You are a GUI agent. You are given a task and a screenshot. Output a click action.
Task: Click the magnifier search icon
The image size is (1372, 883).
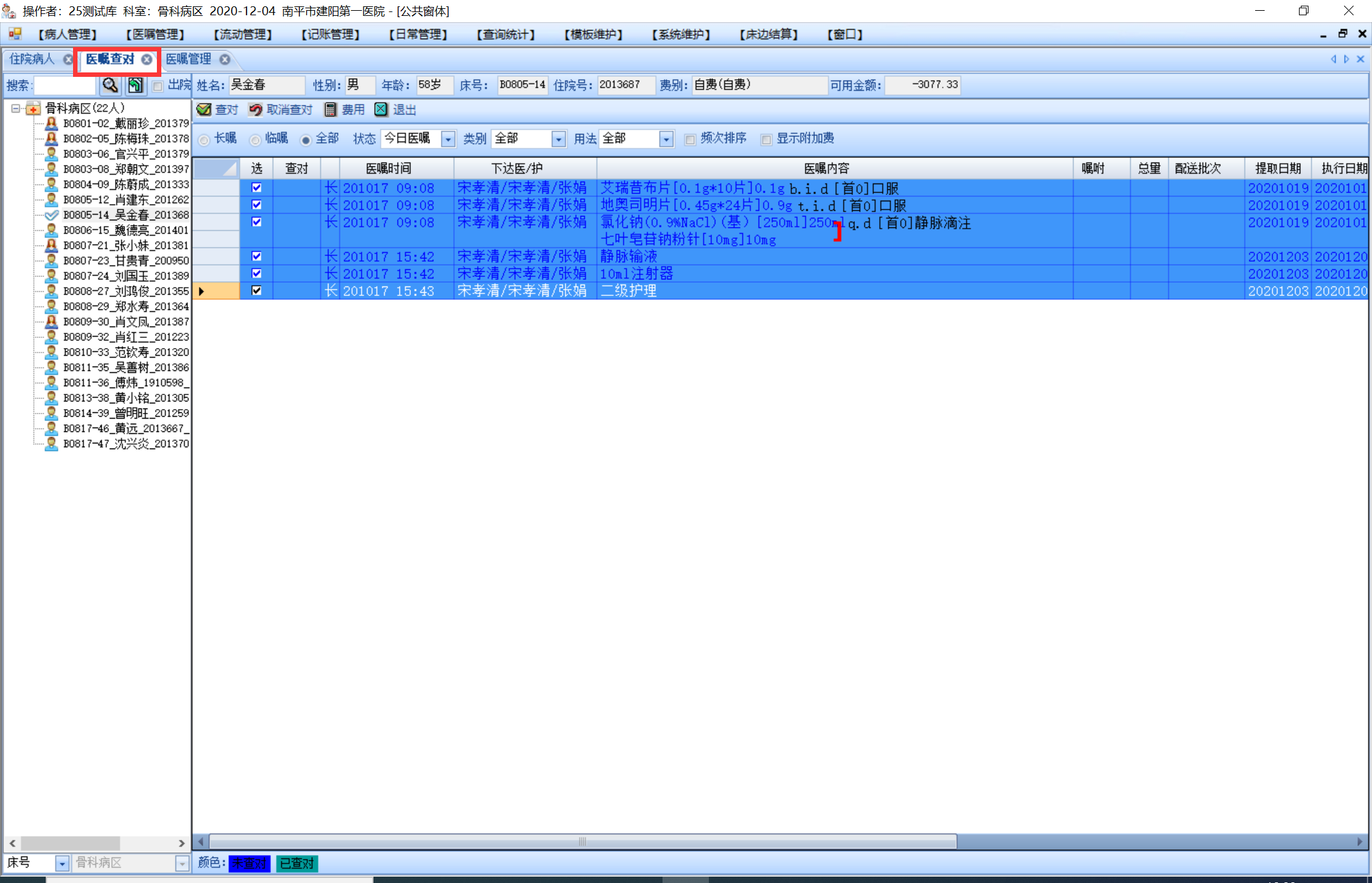(111, 85)
